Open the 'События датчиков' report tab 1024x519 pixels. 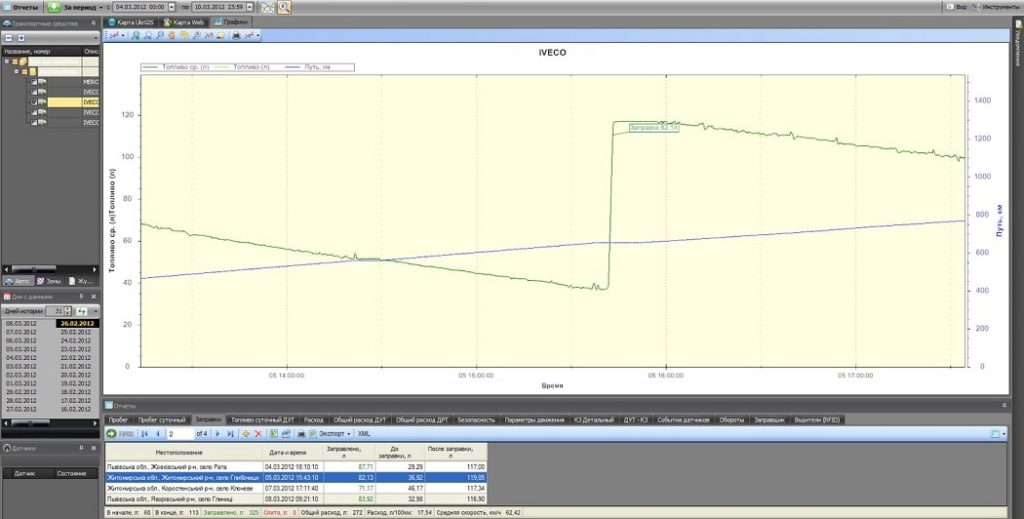click(683, 420)
